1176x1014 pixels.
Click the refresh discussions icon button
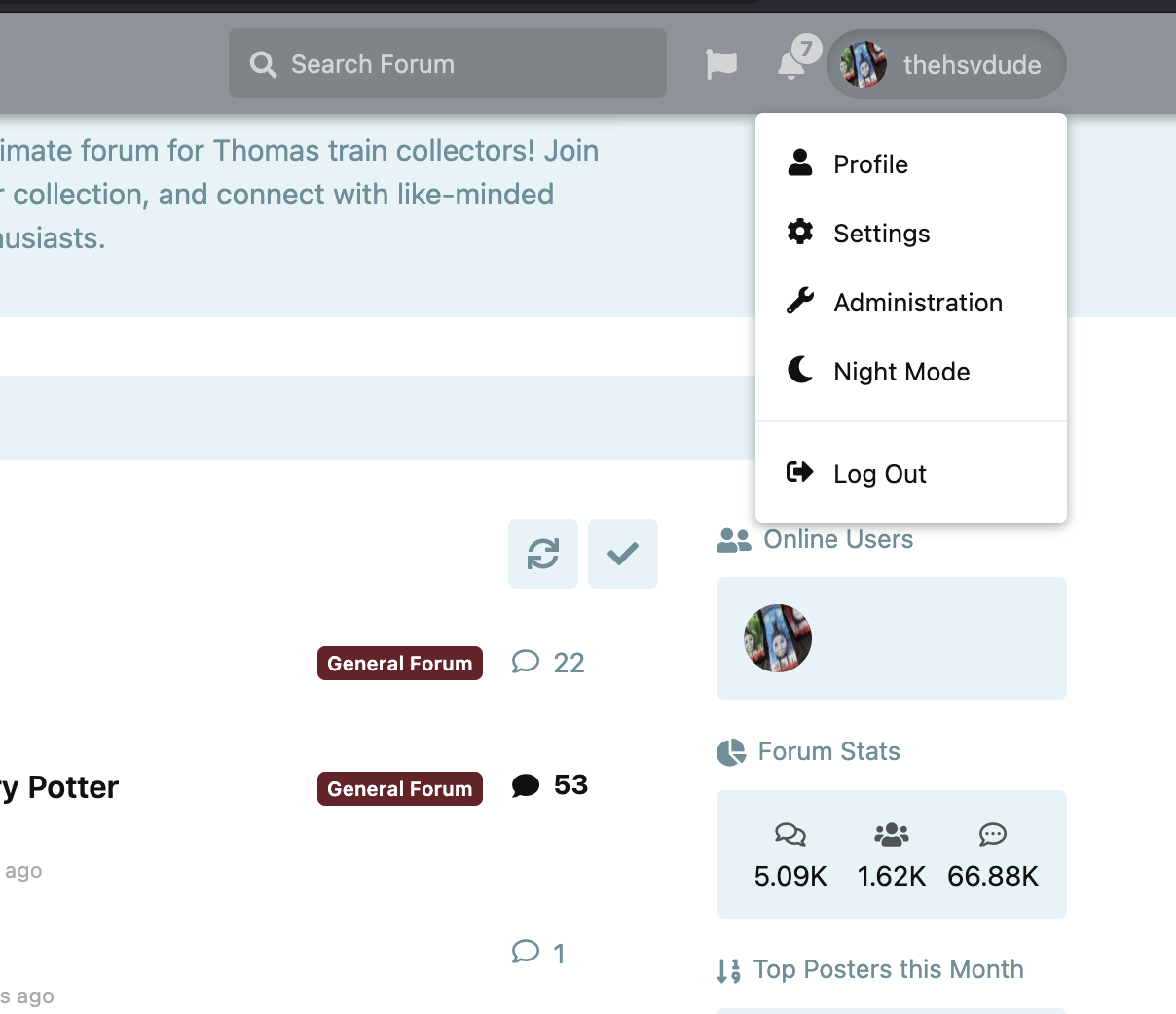[543, 554]
